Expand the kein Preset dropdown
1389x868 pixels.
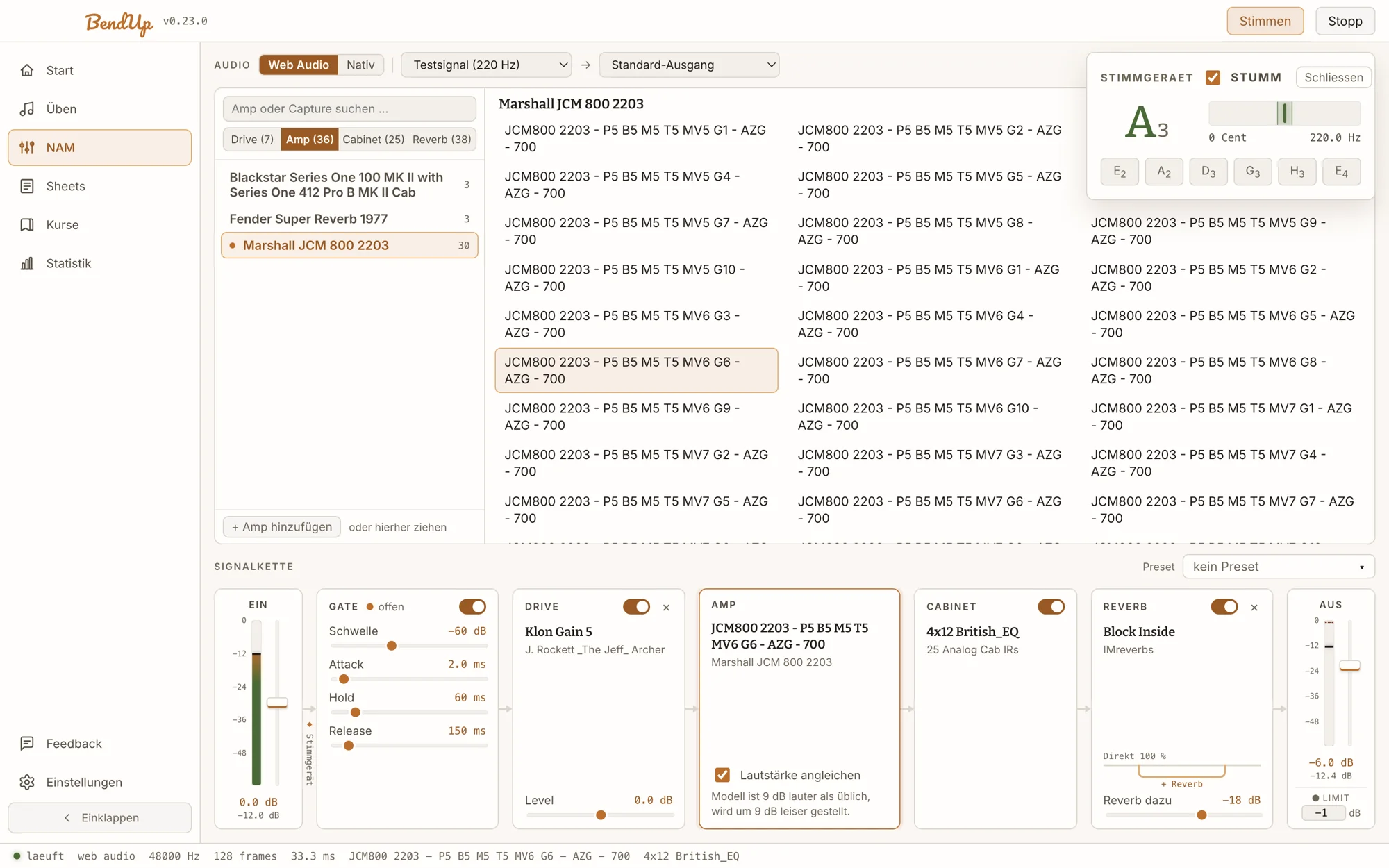point(1279,567)
